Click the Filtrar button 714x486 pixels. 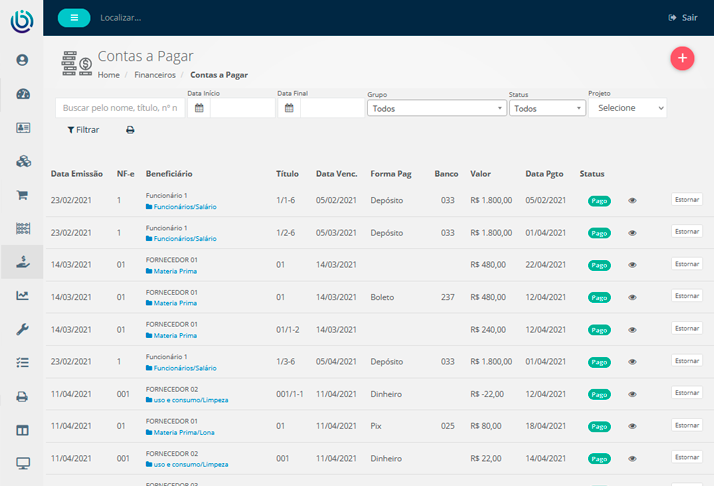(83, 130)
